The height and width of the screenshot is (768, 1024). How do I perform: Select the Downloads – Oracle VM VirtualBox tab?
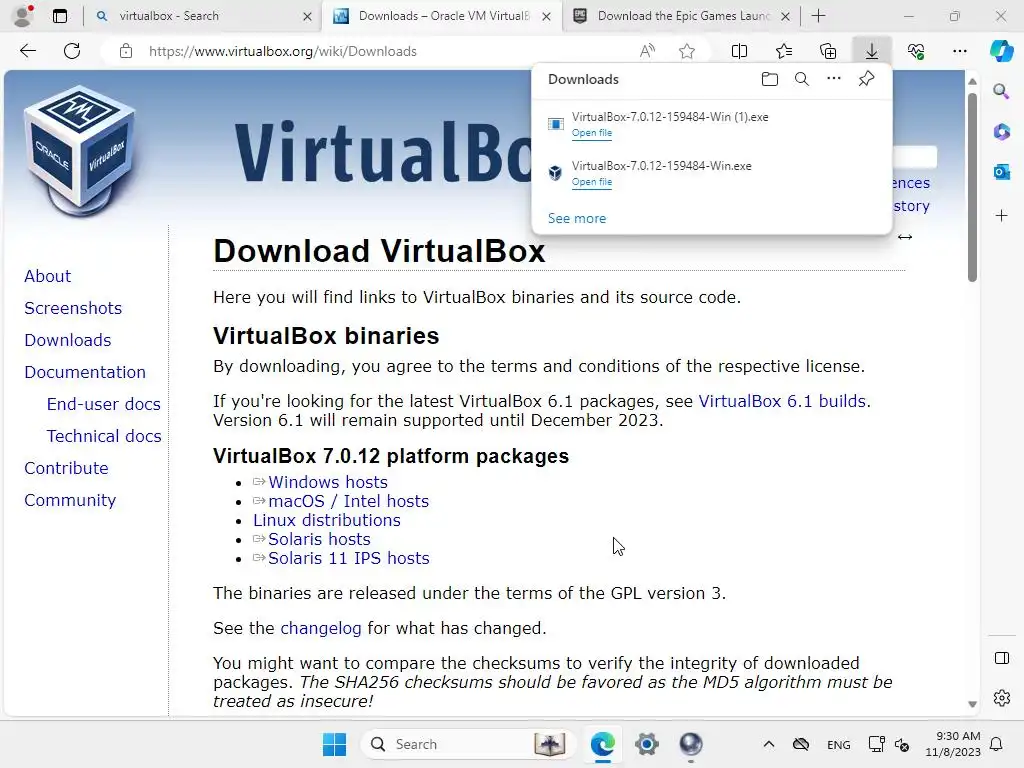tap(441, 16)
